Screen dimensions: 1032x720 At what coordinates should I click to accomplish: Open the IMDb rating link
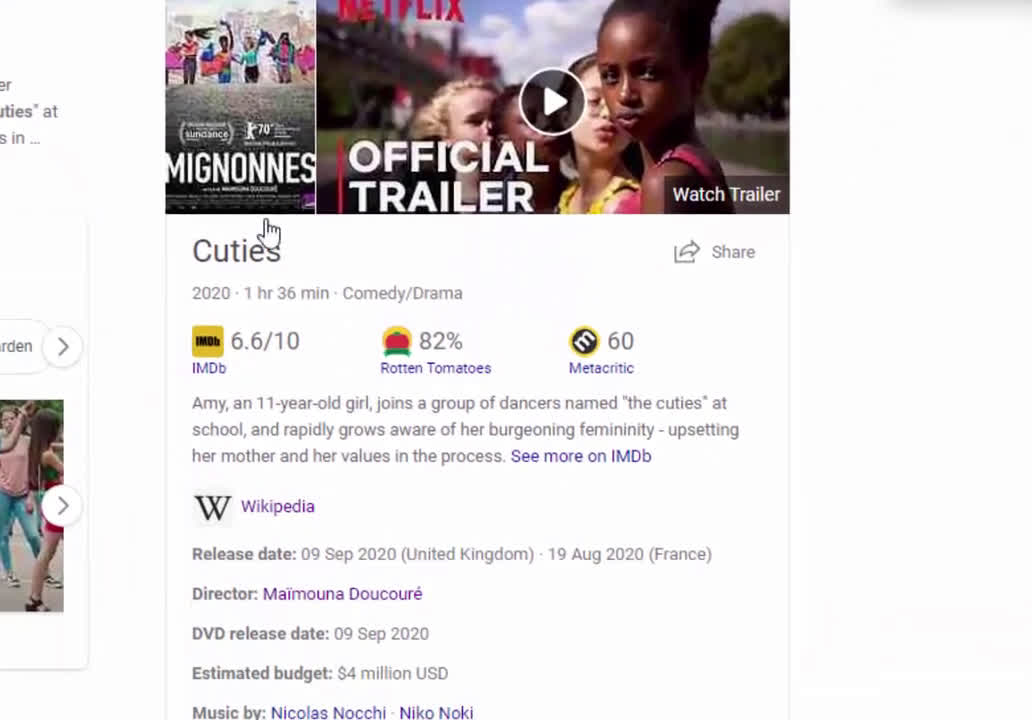click(209, 369)
